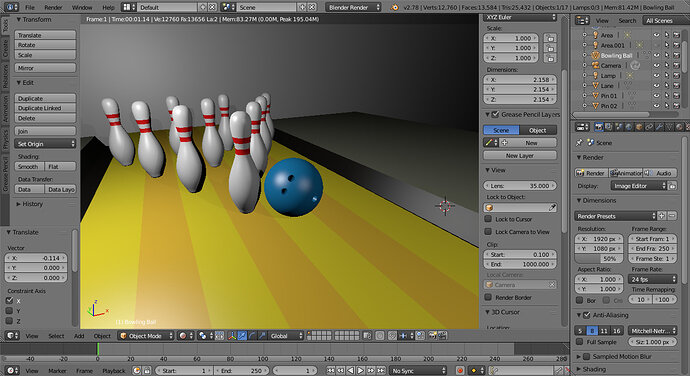Open the Add menu in 3D header
The image size is (690, 376).
point(79,336)
